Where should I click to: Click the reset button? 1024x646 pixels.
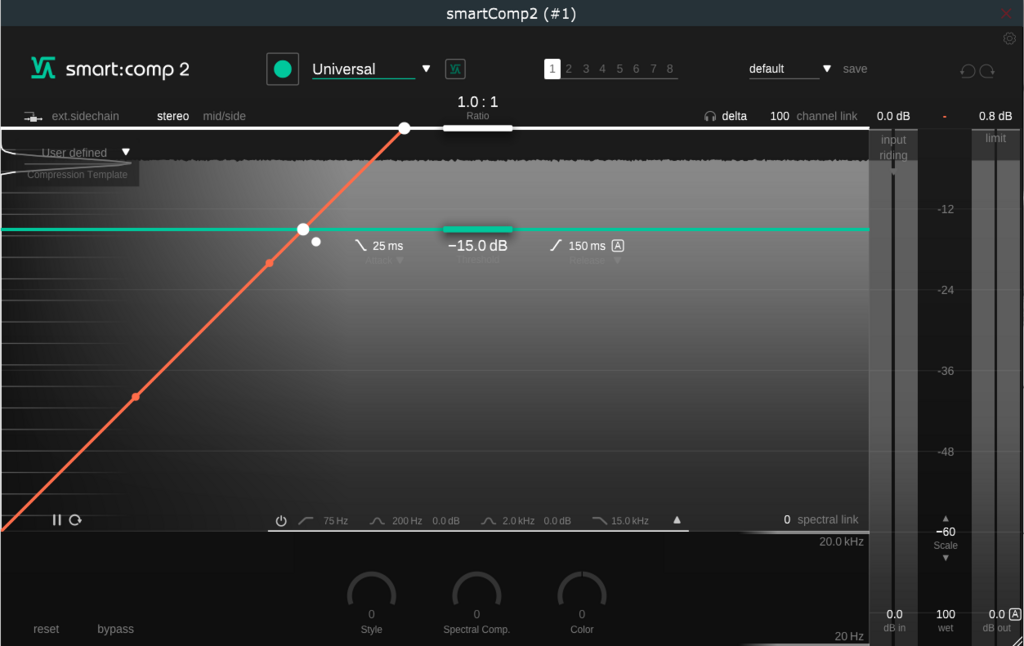click(46, 629)
